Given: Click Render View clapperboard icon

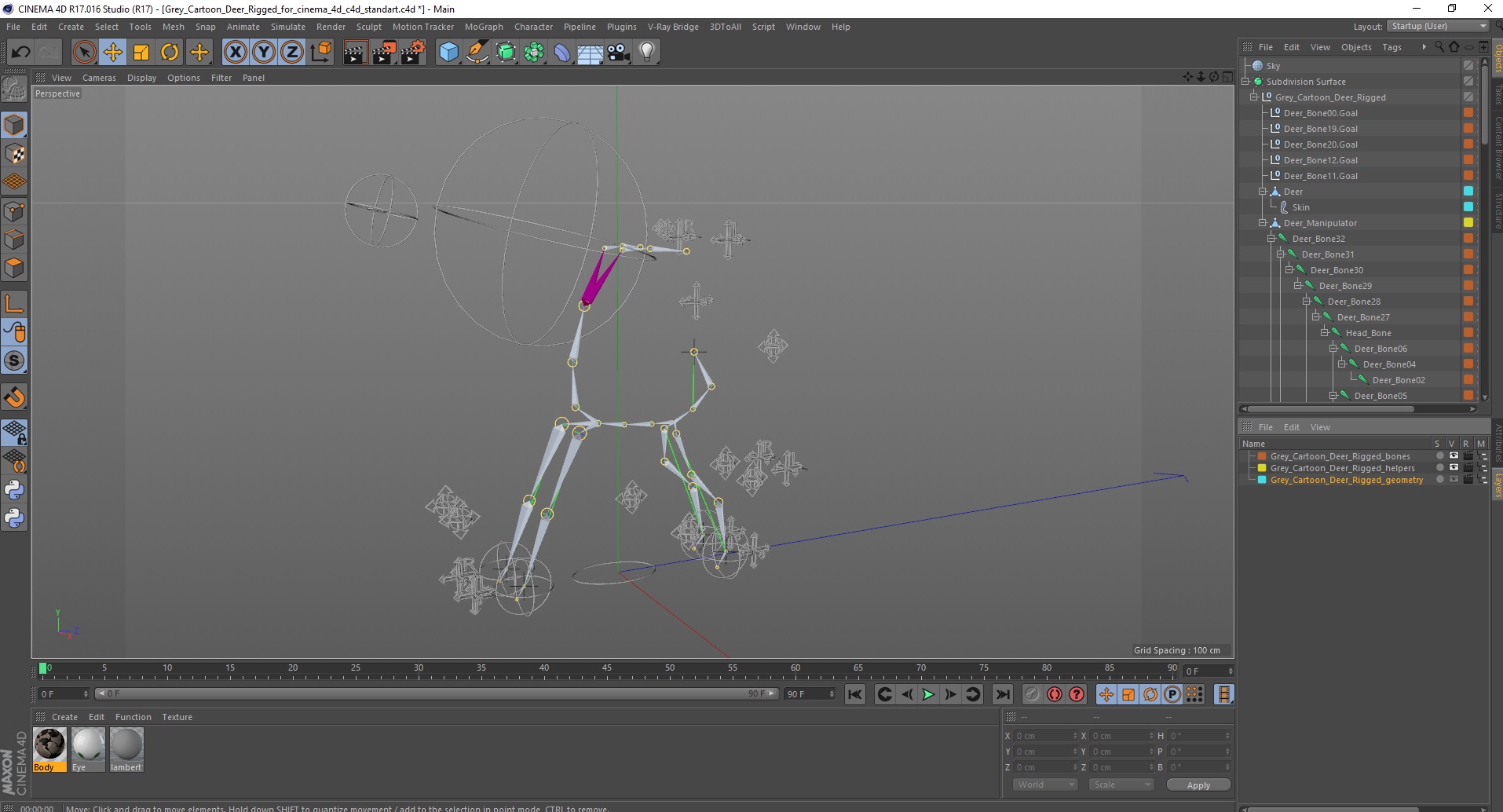Looking at the screenshot, I should pos(355,53).
